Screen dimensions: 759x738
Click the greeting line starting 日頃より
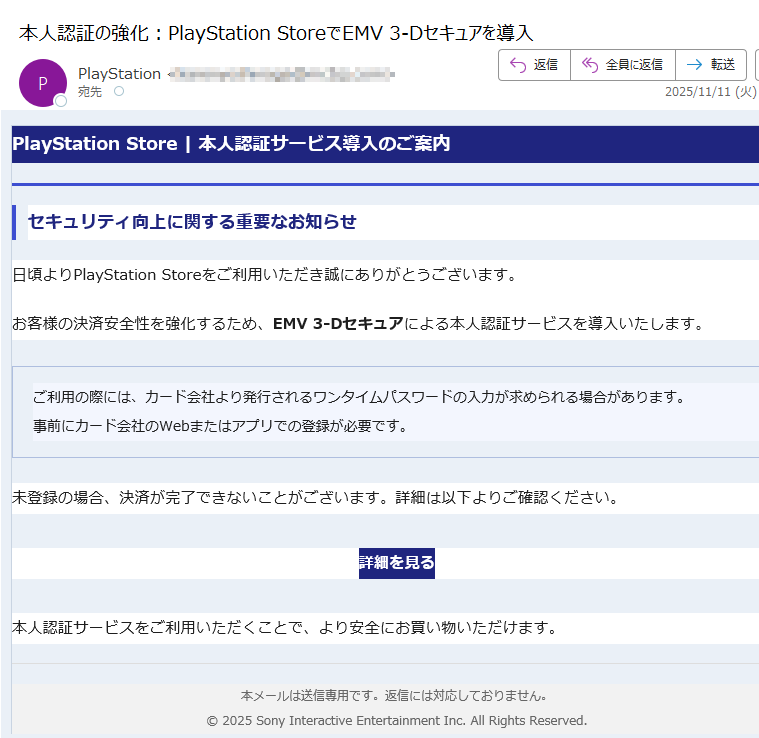264,275
